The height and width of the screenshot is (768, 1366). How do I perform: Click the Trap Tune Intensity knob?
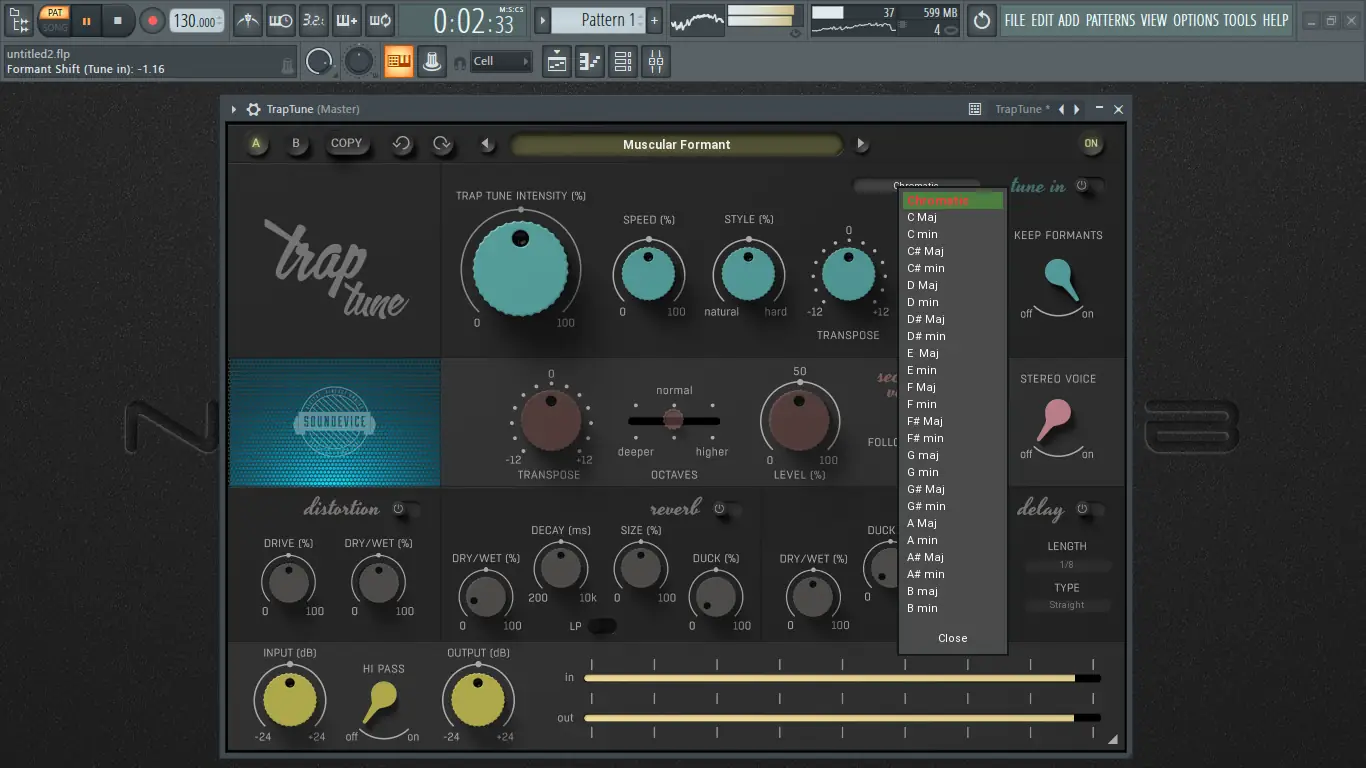(x=520, y=268)
